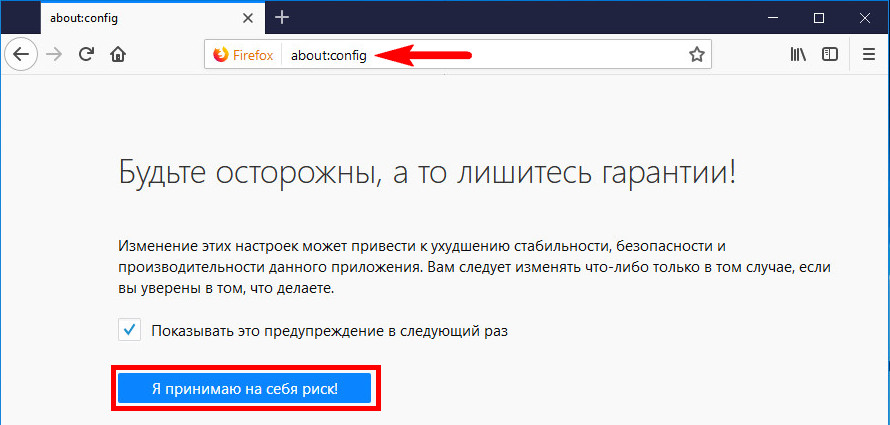Click the forward navigation arrow
890x425 pixels.
coord(54,54)
